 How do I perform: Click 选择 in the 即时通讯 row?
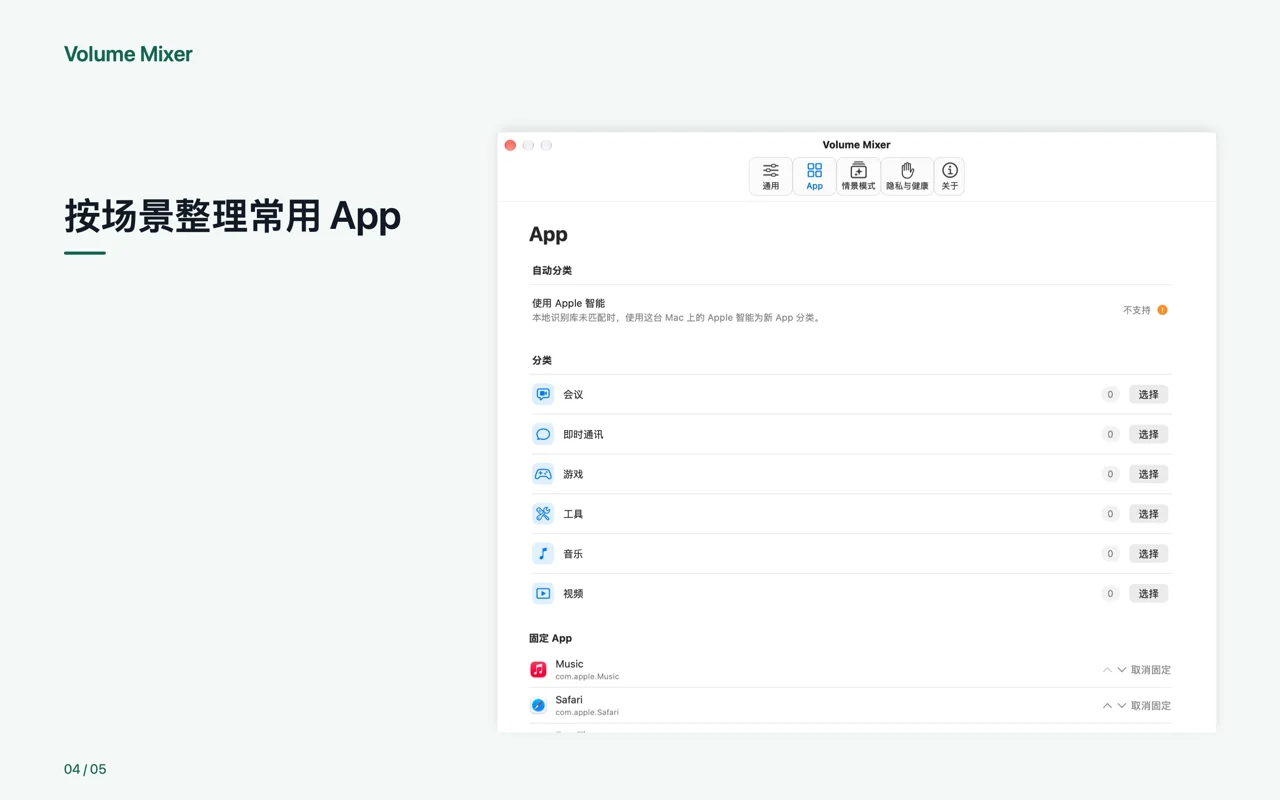coord(1148,434)
